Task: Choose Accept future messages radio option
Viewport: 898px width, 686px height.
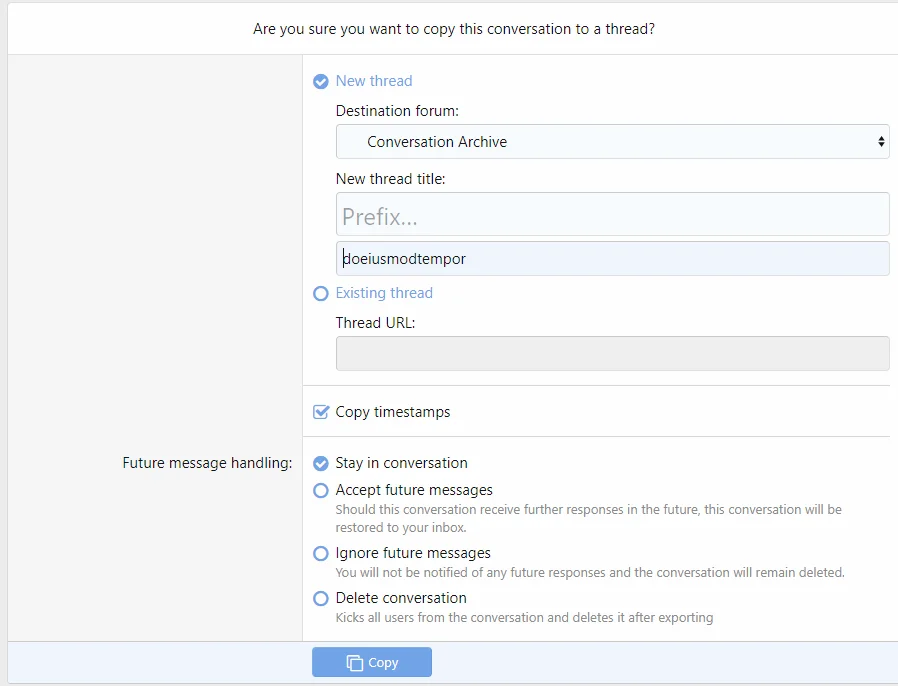Action: pos(321,490)
